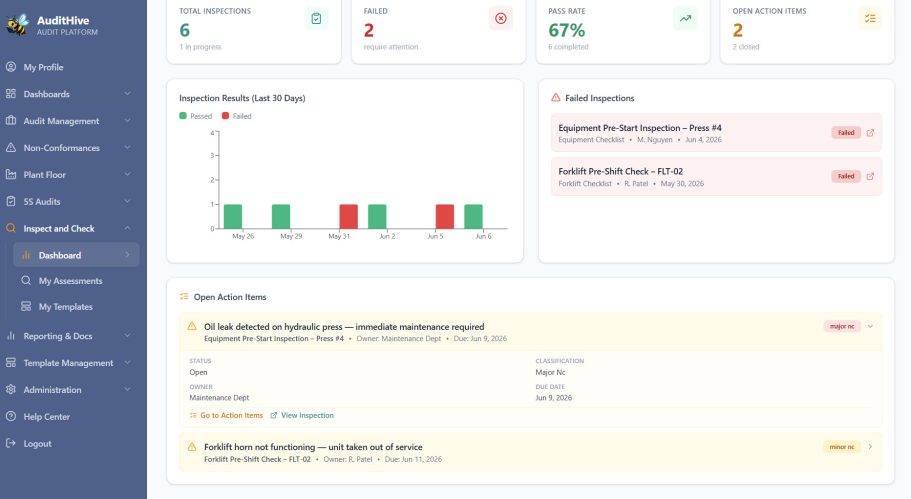This screenshot has width=911, height=499.
Task: Open My Profile menu item
Action: [71, 67]
